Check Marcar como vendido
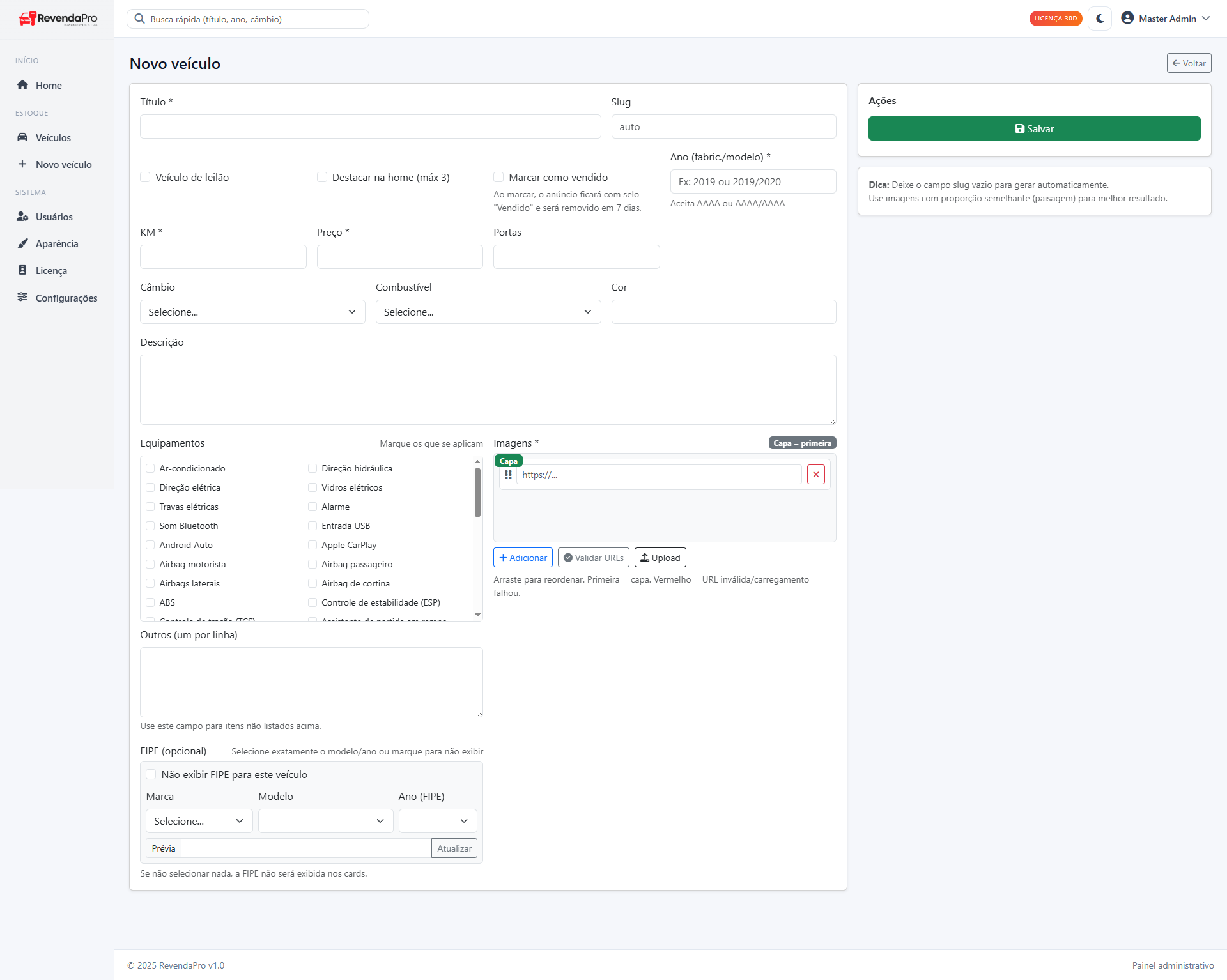This screenshot has height=980, width=1227. click(x=498, y=178)
